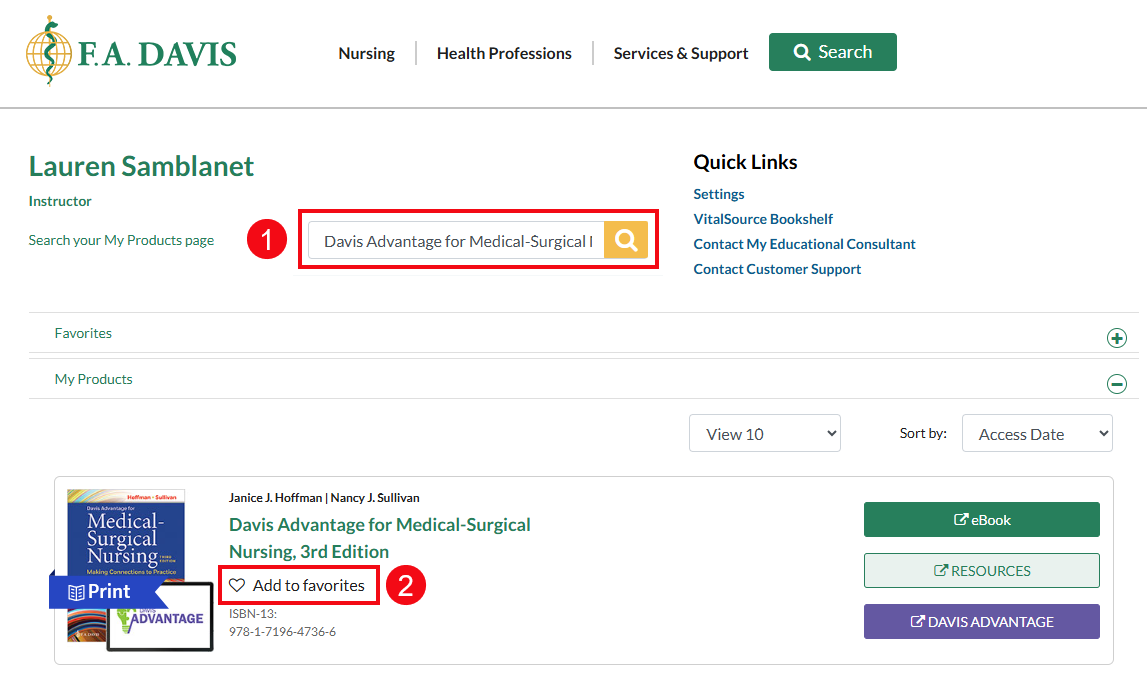Open the RESOURCES button
The image size is (1147, 674).
coord(981,570)
